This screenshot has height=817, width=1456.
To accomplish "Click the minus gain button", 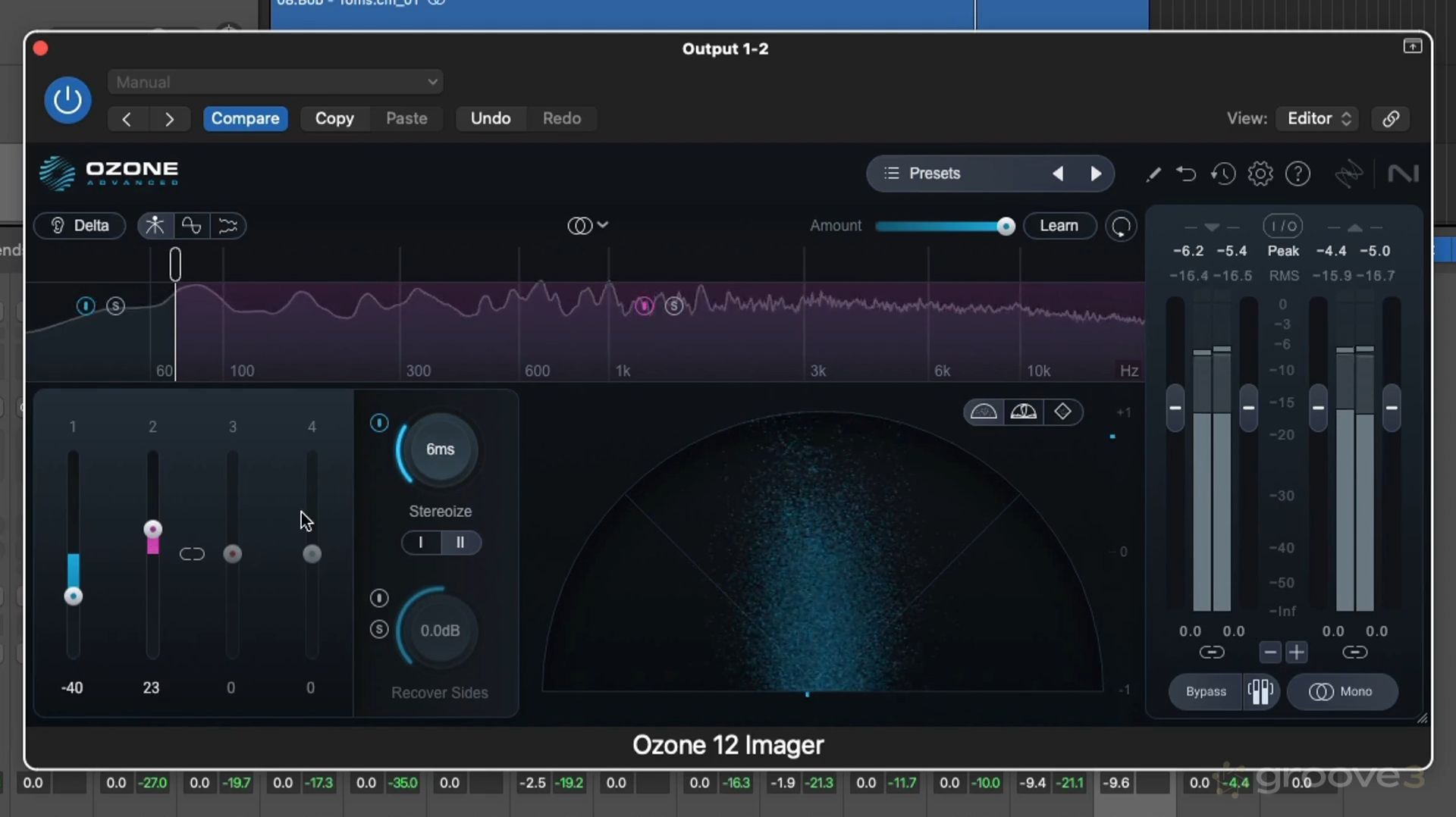I will coord(1270,652).
